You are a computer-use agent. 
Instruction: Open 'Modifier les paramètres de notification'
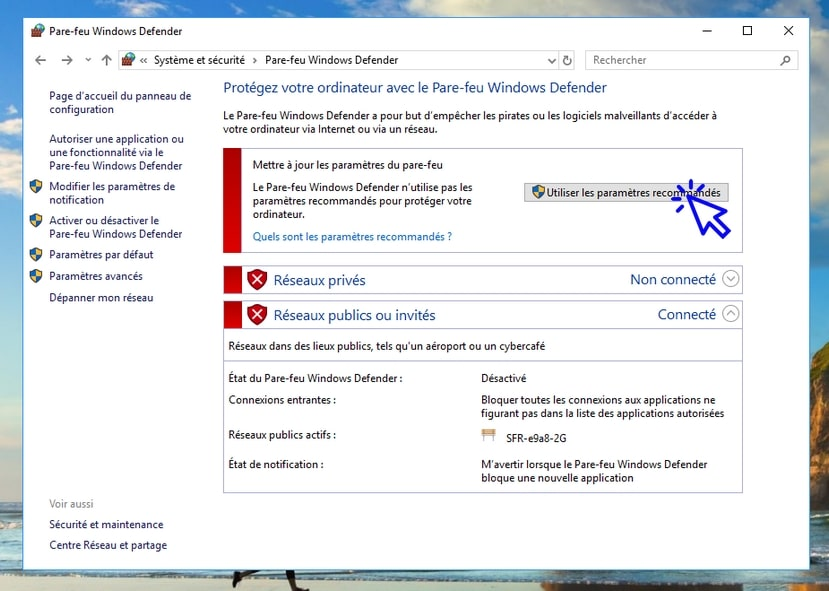(x=112, y=193)
